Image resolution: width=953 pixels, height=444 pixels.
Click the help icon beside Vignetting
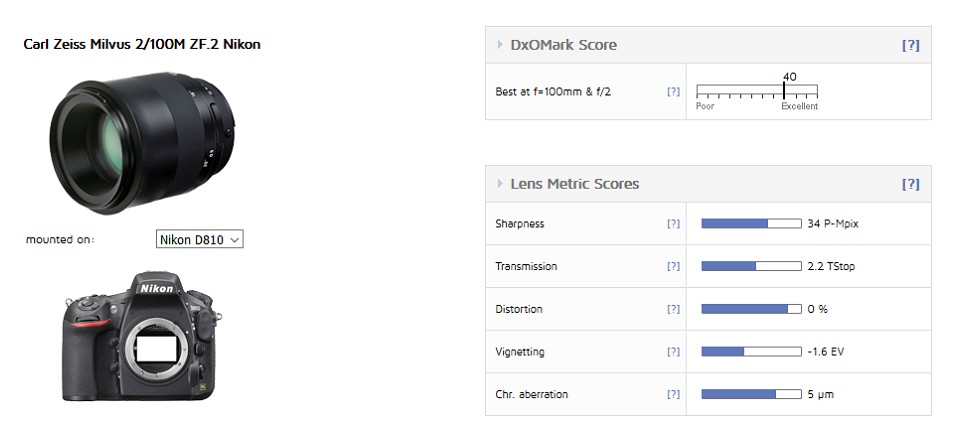[x=673, y=352]
